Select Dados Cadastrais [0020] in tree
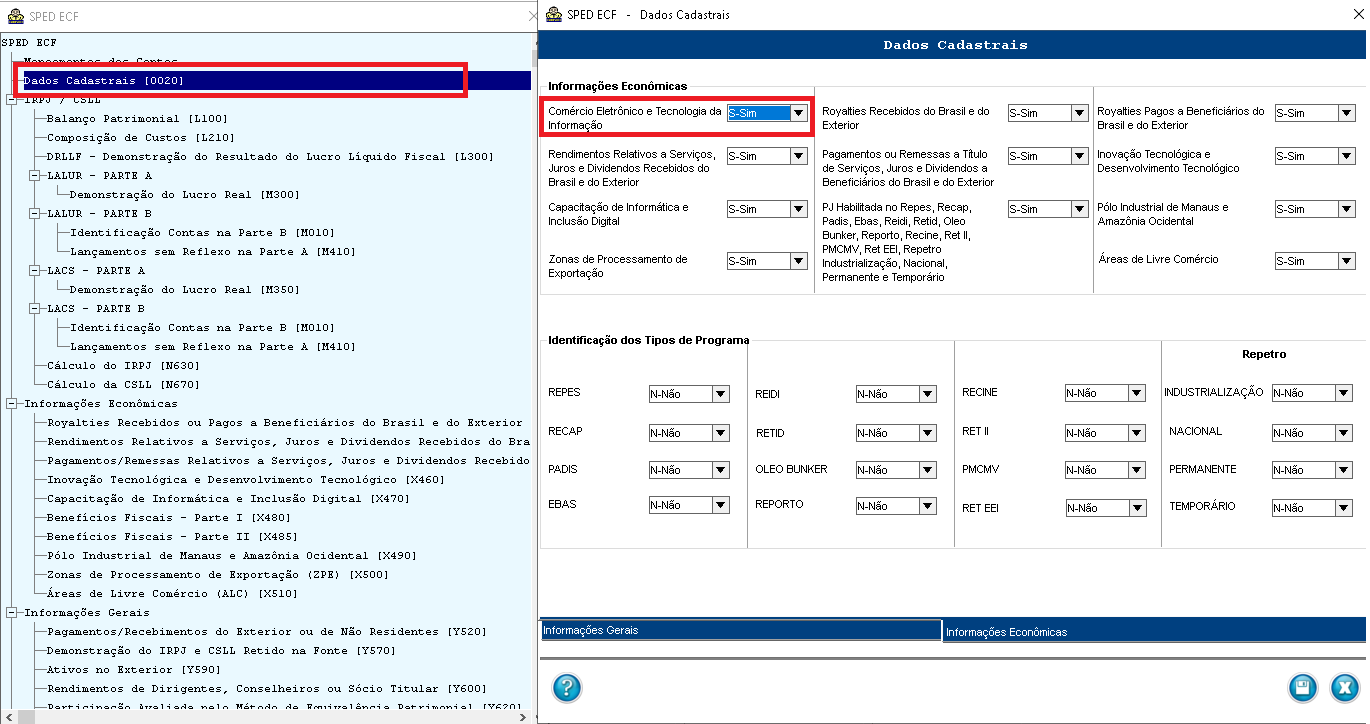This screenshot has height=724, width=1370. (x=104, y=80)
